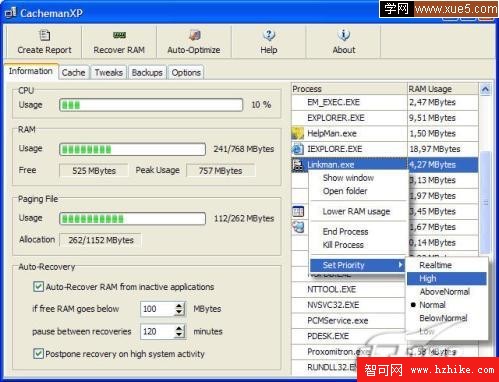The width and height of the screenshot is (499, 382).
Task: Open the Tweaks tab
Action: (x=109, y=72)
